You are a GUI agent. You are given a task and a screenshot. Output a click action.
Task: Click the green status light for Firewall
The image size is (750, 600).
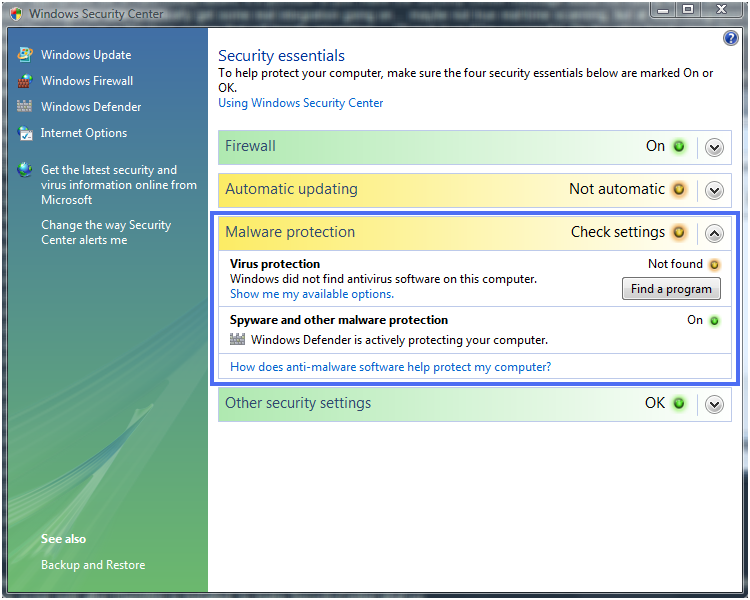point(679,146)
